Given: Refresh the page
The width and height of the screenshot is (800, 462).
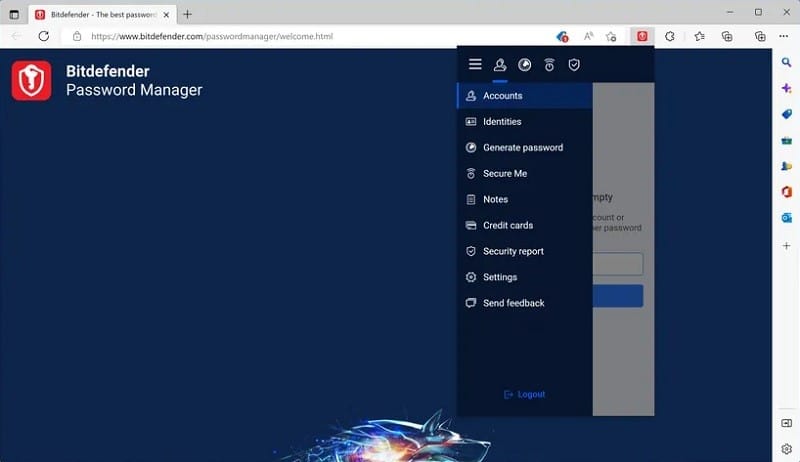Looking at the screenshot, I should [44, 36].
